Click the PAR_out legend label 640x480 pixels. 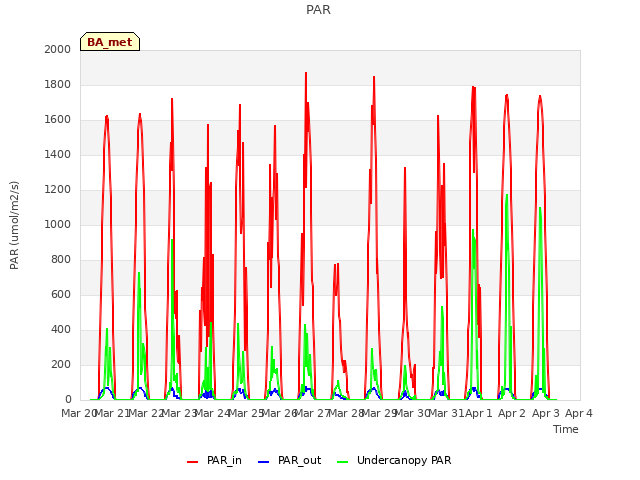click(299, 460)
